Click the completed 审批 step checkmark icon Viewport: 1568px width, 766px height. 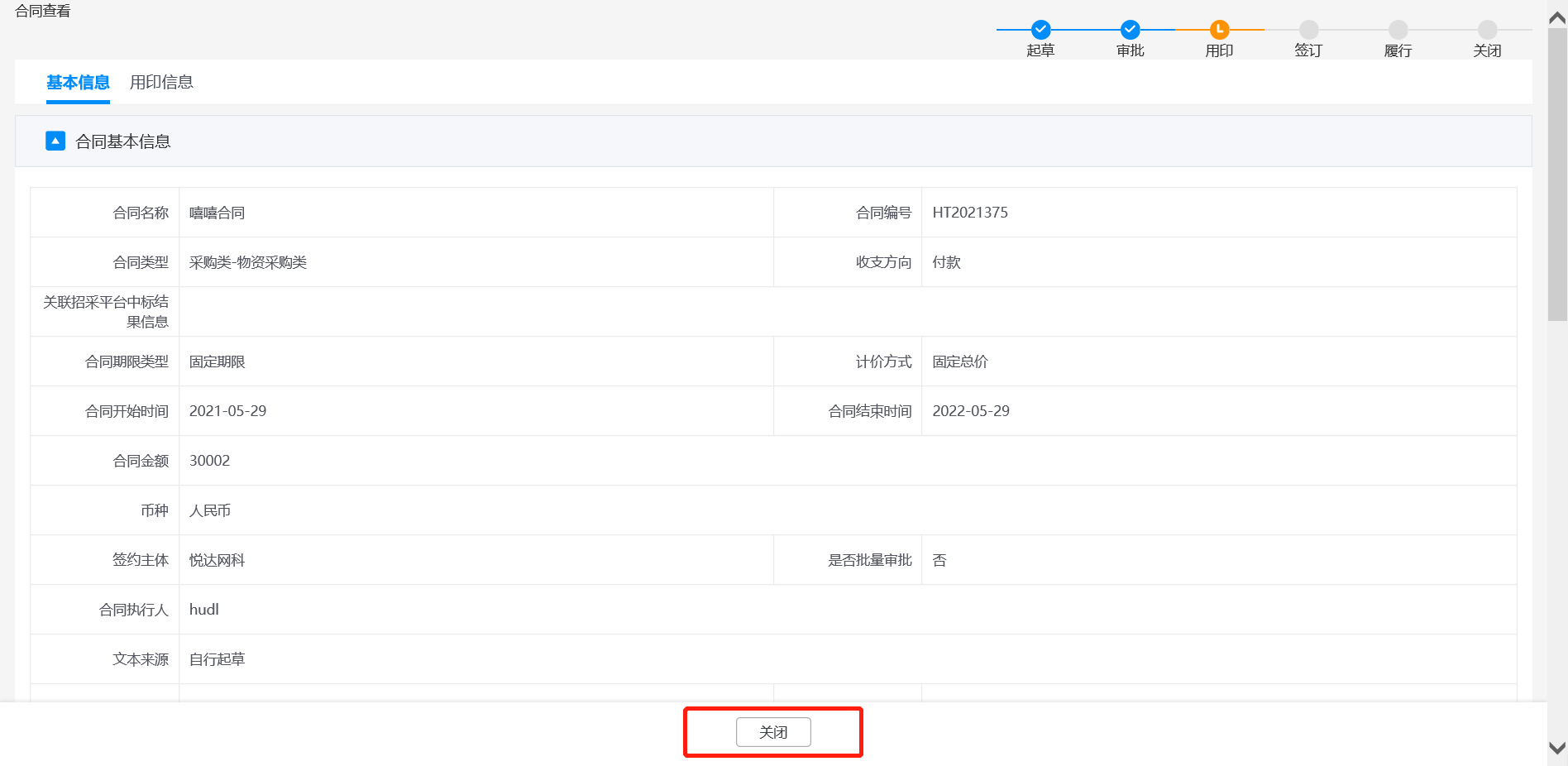1130,30
